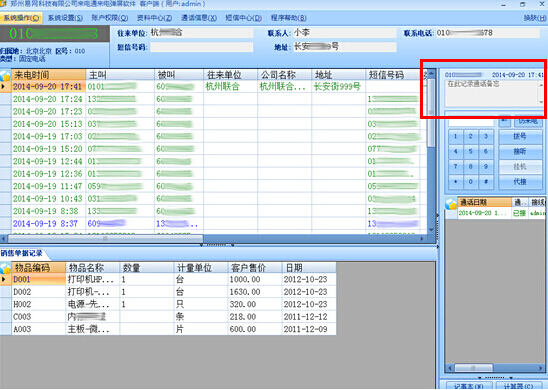Screen dimensions: 548x390
Task: Select the 销售单据记录 tab
Action: (22, 253)
